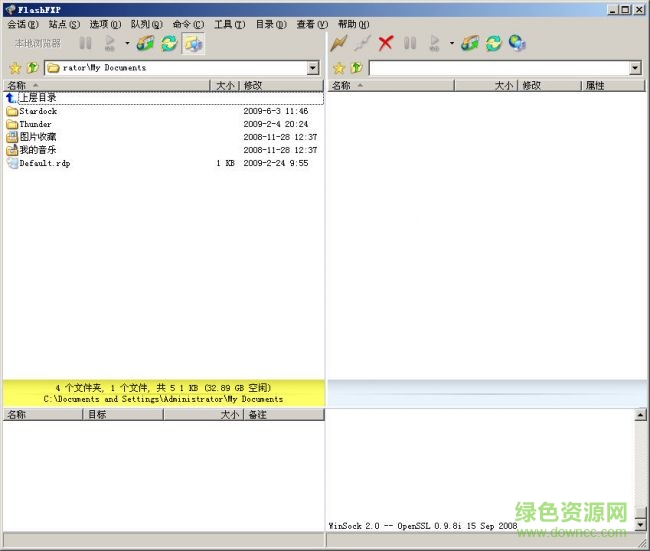Select the Default.rdp file
This screenshot has width=650, height=551.
point(164,163)
